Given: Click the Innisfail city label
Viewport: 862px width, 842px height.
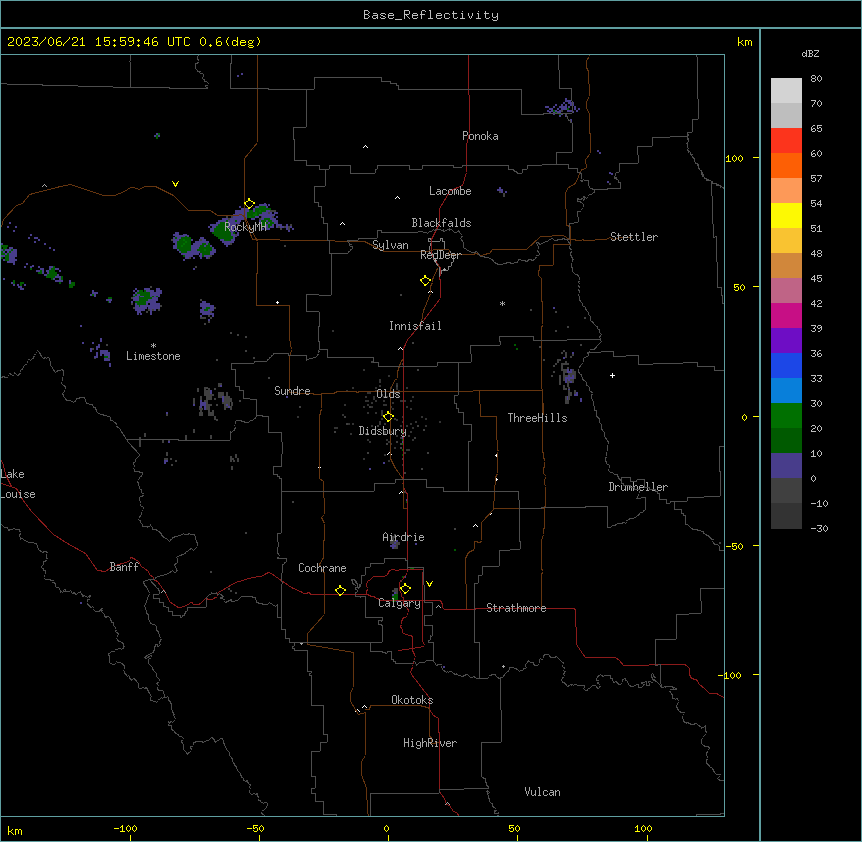Looking at the screenshot, I should (x=415, y=326).
